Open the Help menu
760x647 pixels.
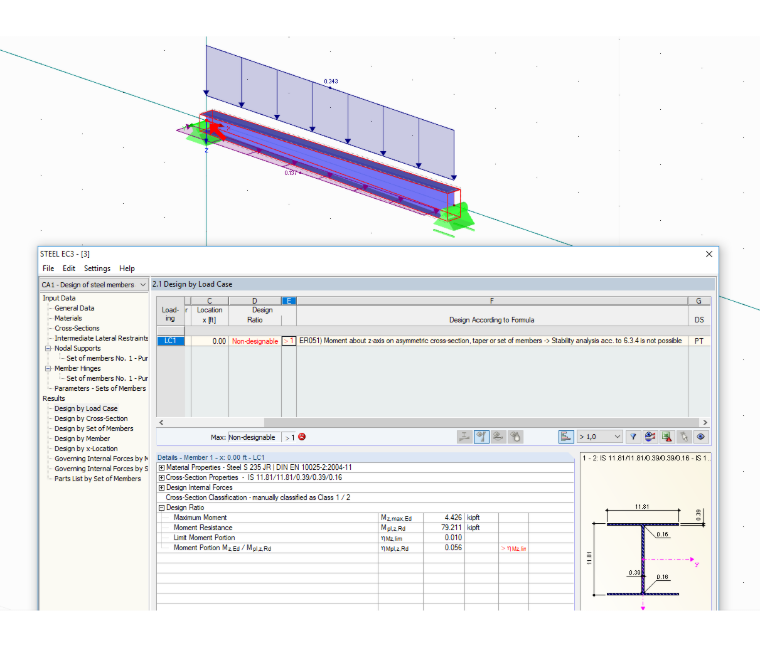pos(127,268)
